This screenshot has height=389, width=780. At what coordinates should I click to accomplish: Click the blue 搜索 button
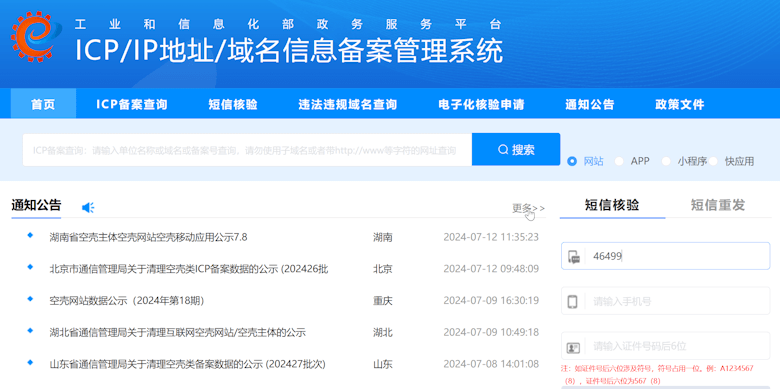tap(516, 149)
